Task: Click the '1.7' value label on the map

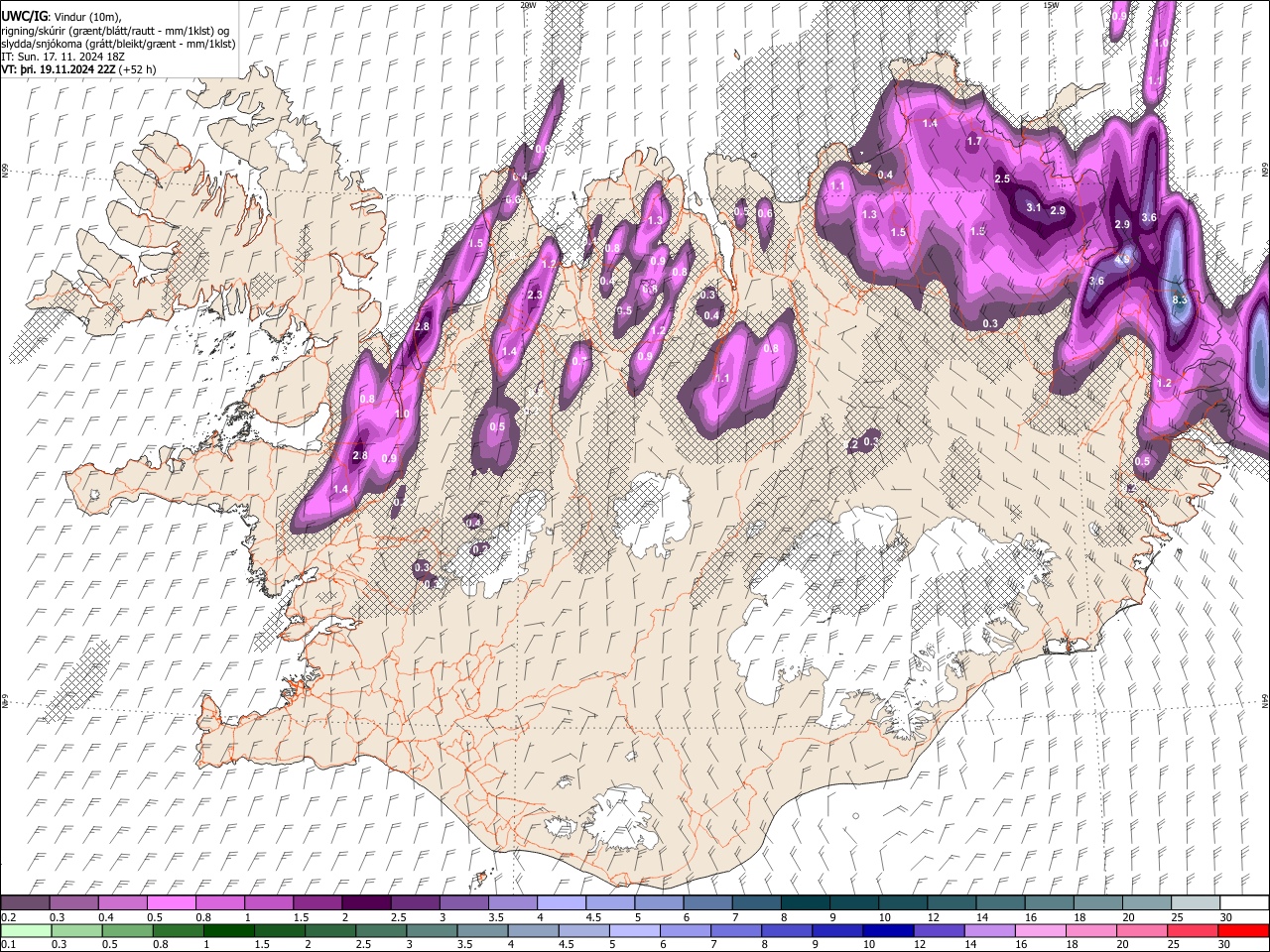Action: pos(974,142)
